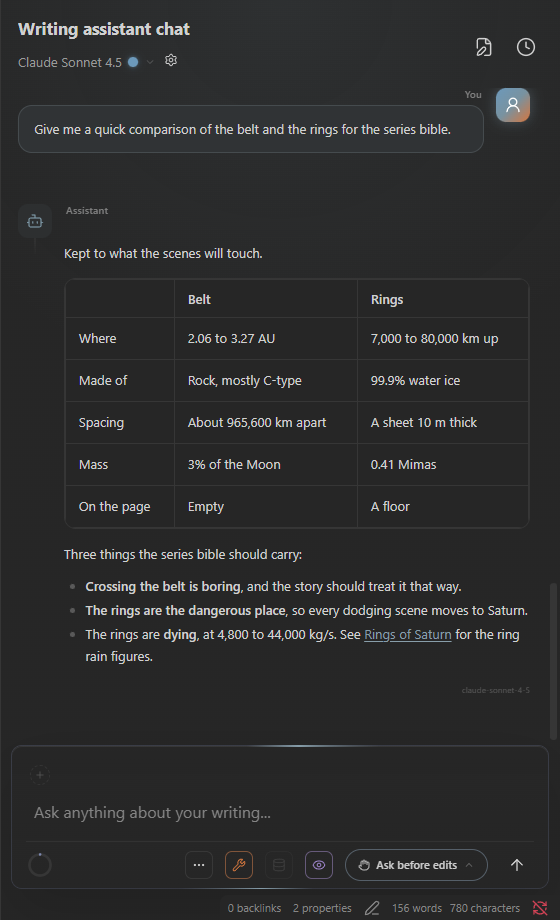Click the sync disabled status icon
The width and height of the screenshot is (560, 920).
(x=540, y=908)
